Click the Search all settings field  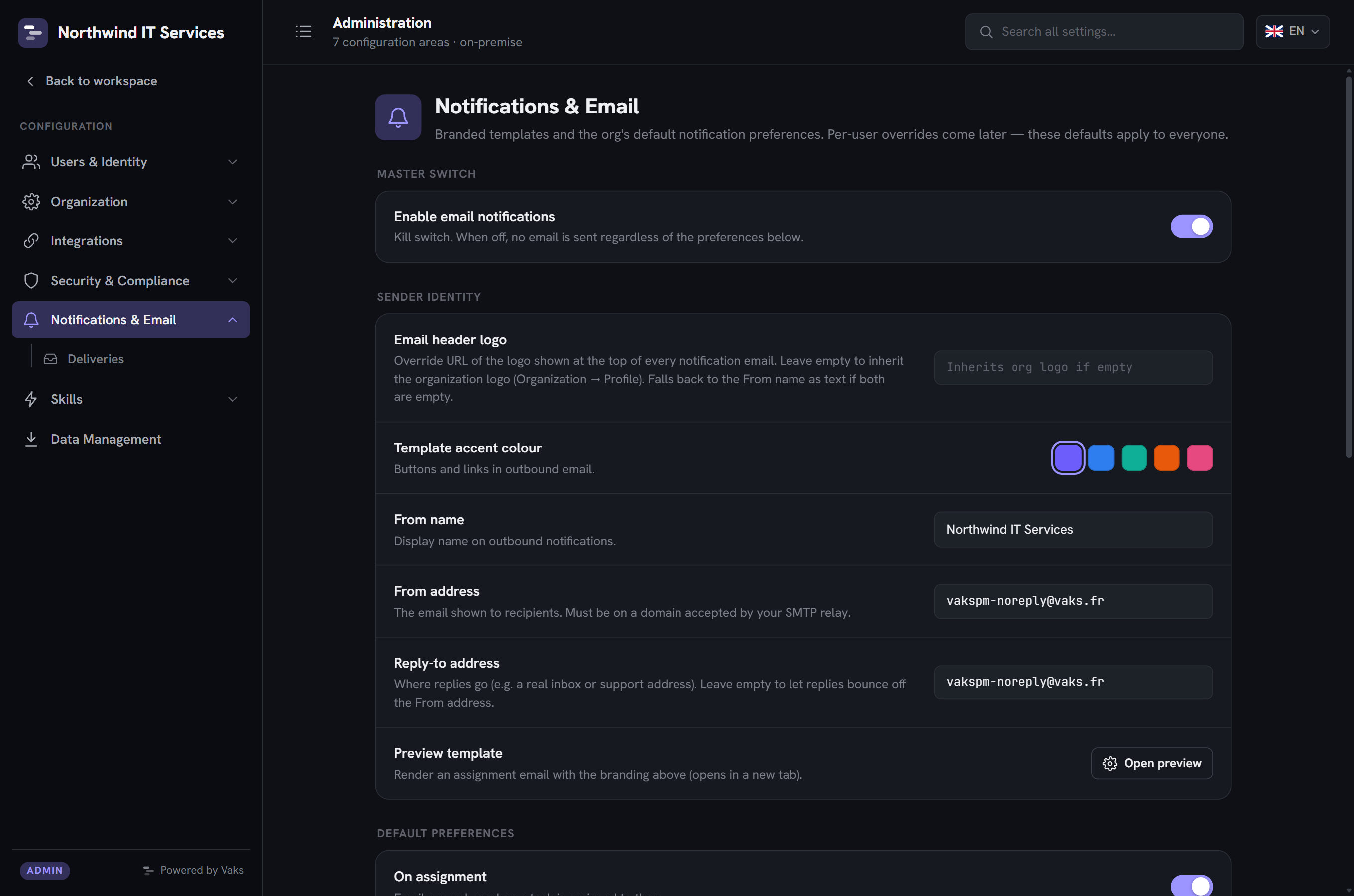[1104, 32]
